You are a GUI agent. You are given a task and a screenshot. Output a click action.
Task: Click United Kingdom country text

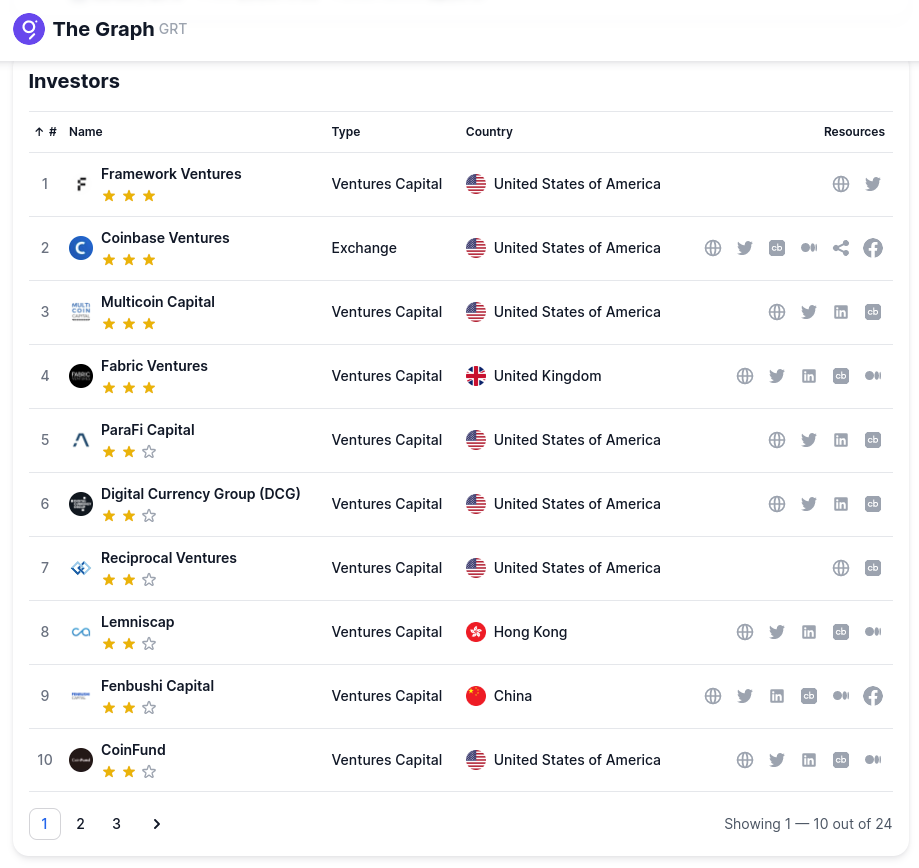click(547, 376)
